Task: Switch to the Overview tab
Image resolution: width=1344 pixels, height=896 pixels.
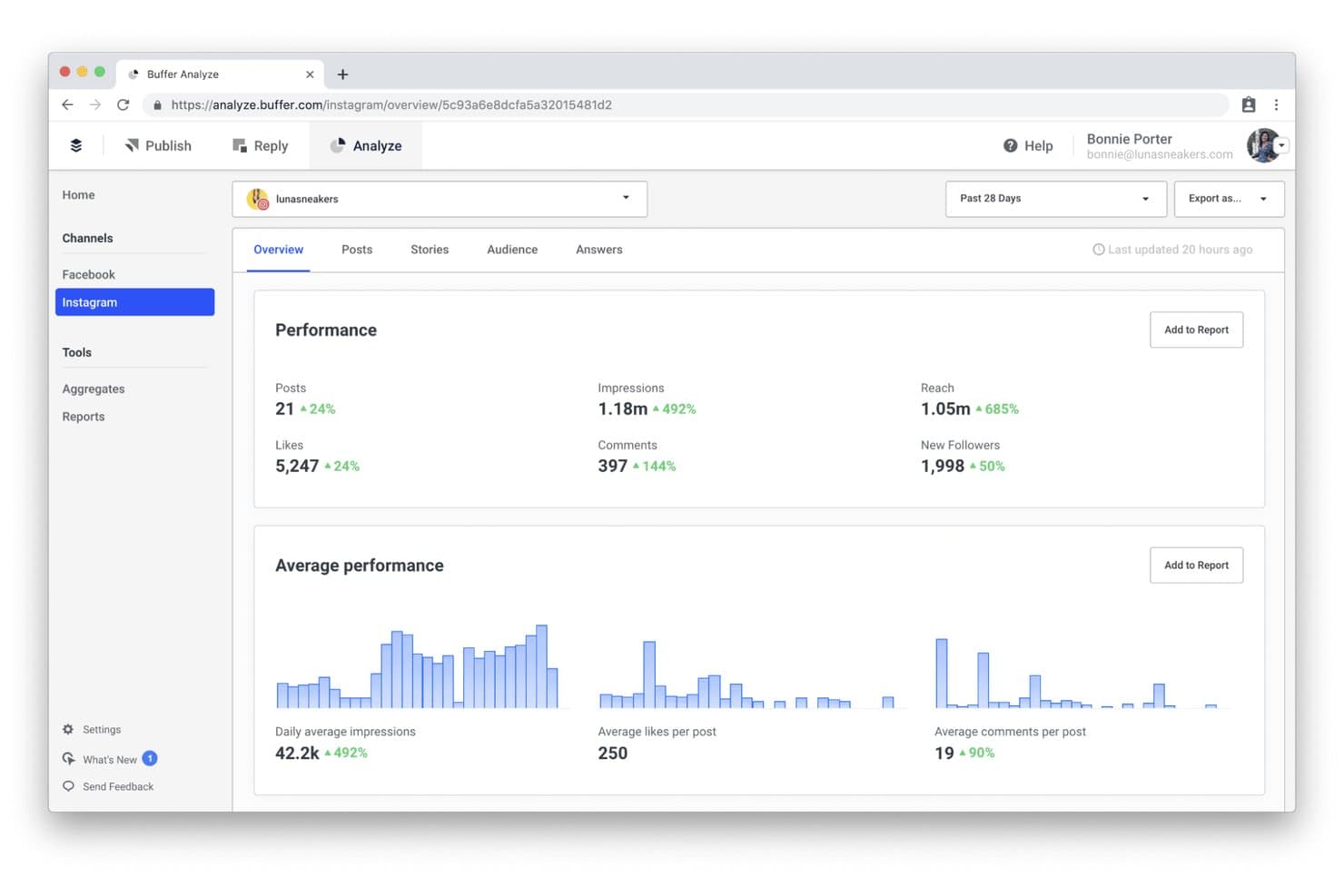Action: click(278, 250)
